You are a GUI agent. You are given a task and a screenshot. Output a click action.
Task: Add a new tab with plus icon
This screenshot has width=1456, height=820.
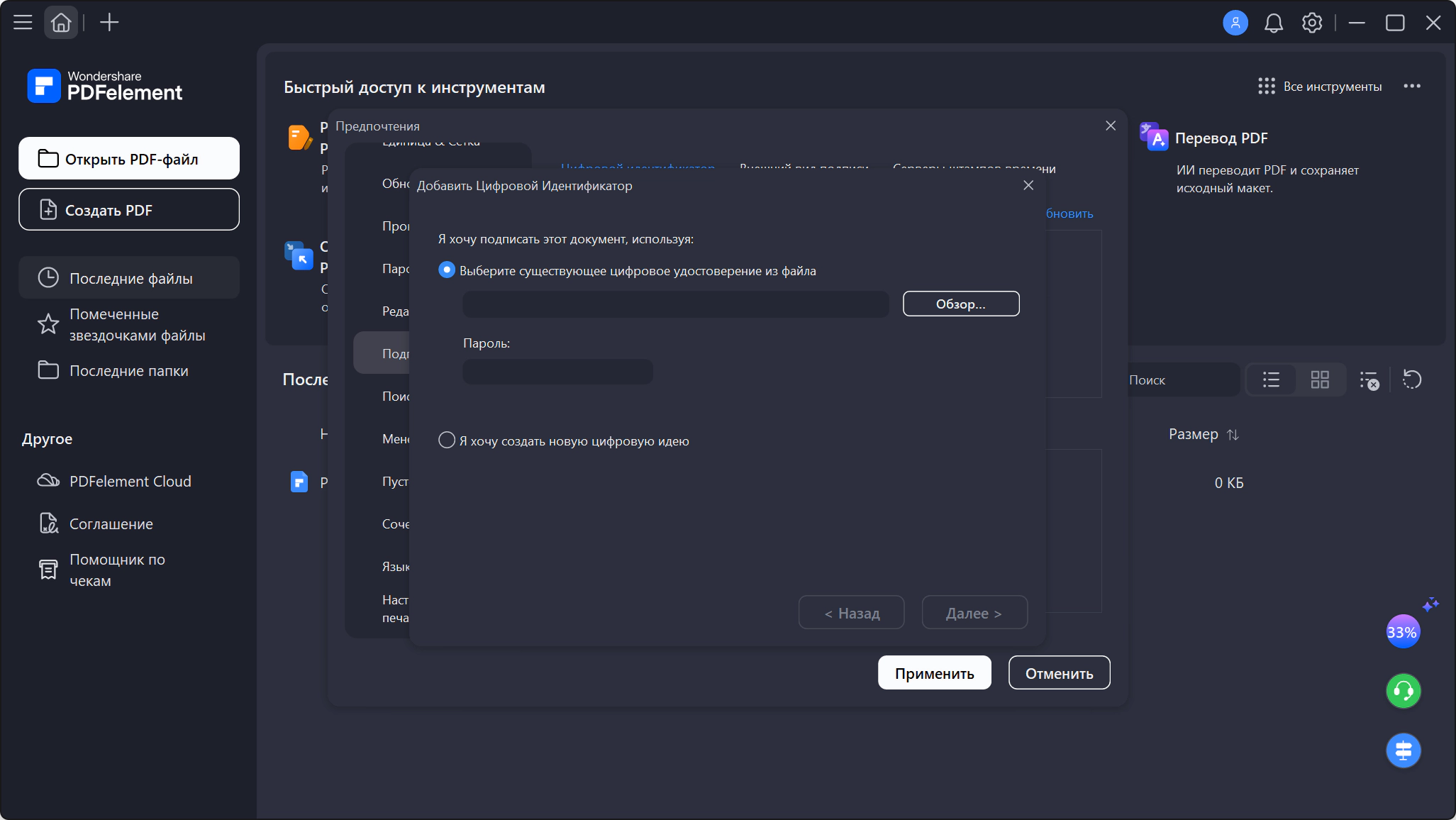pyautogui.click(x=109, y=23)
